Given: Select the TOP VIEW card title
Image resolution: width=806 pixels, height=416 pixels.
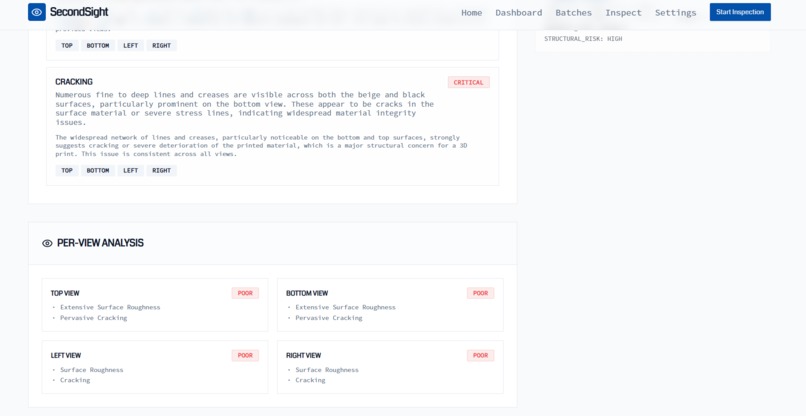Looking at the screenshot, I should 65,293.
